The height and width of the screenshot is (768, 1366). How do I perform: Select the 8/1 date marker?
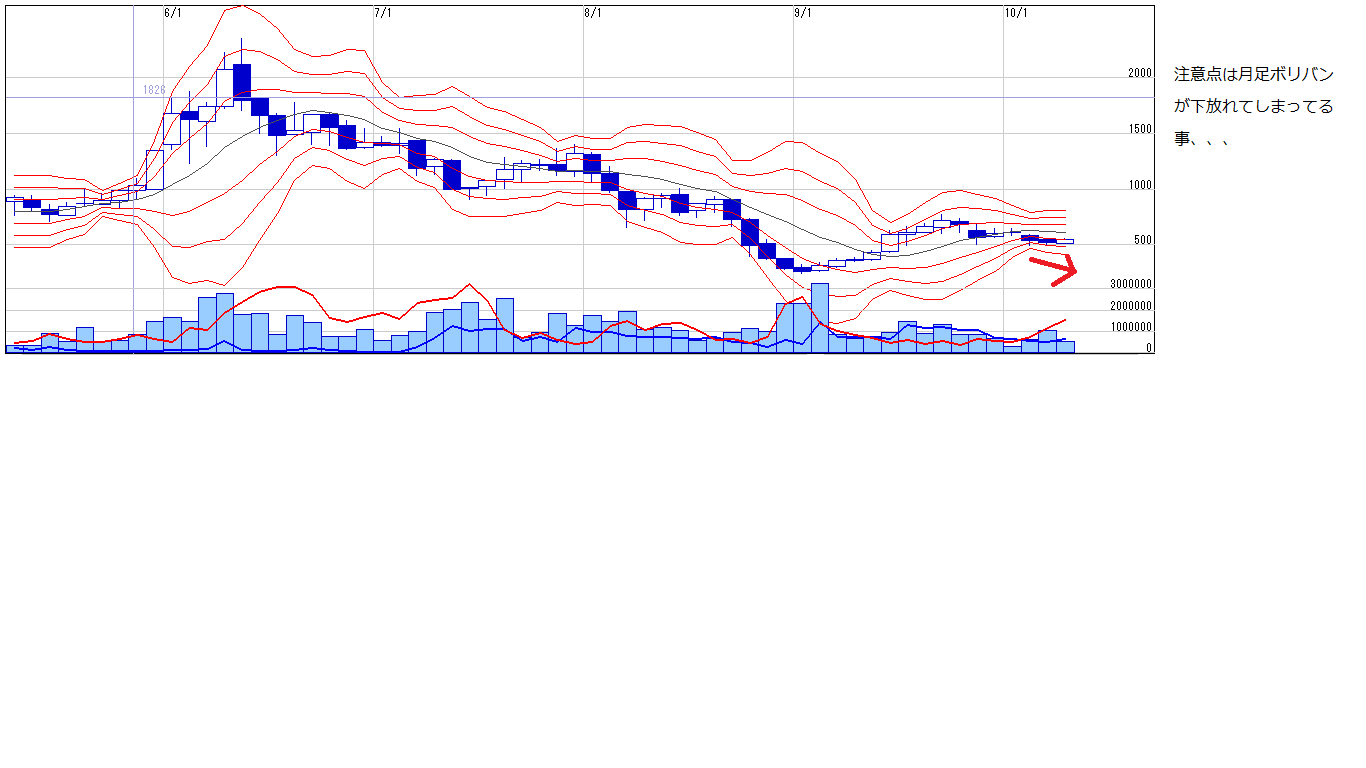pos(593,13)
